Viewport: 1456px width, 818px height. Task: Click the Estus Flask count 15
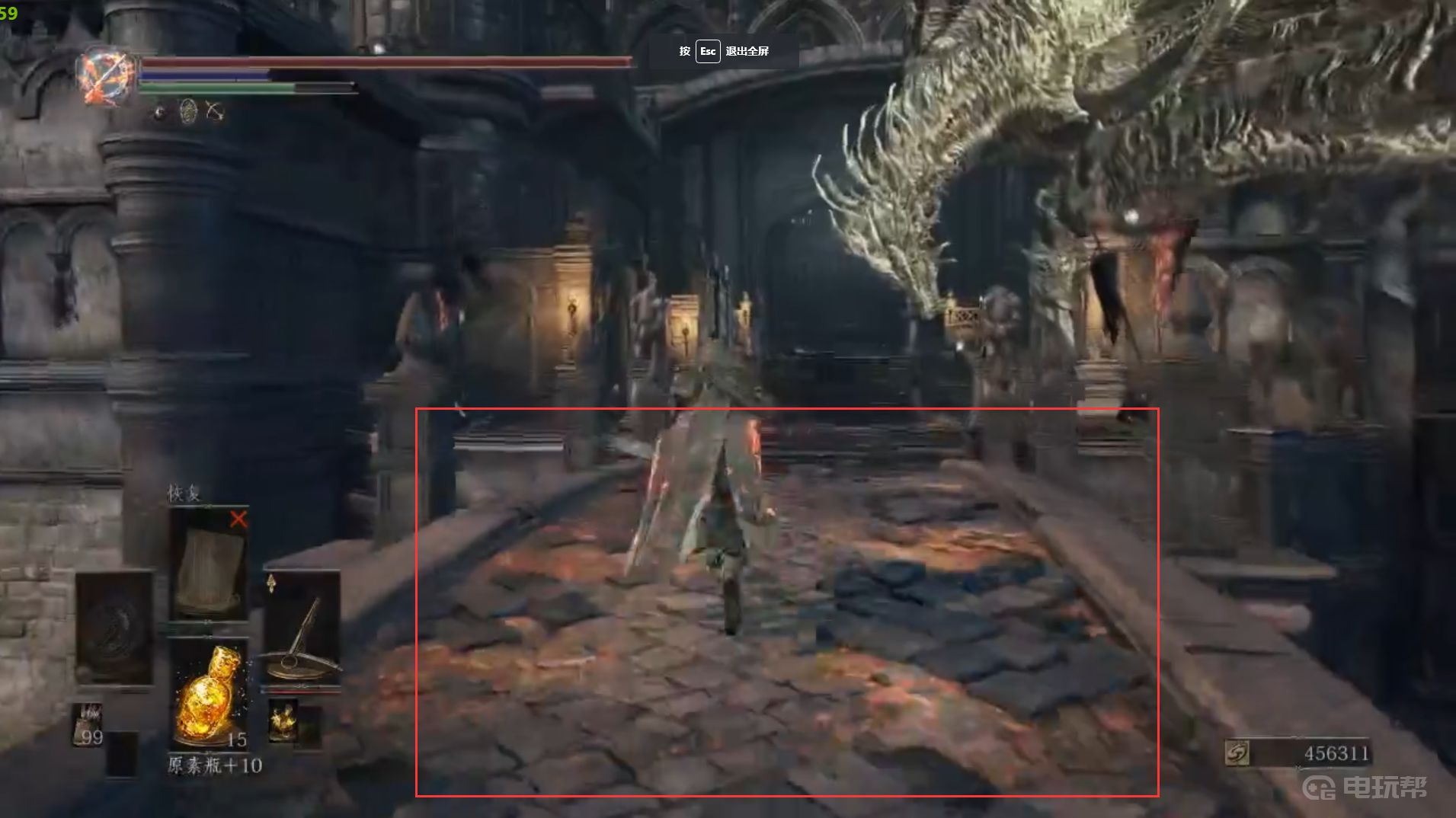236,740
